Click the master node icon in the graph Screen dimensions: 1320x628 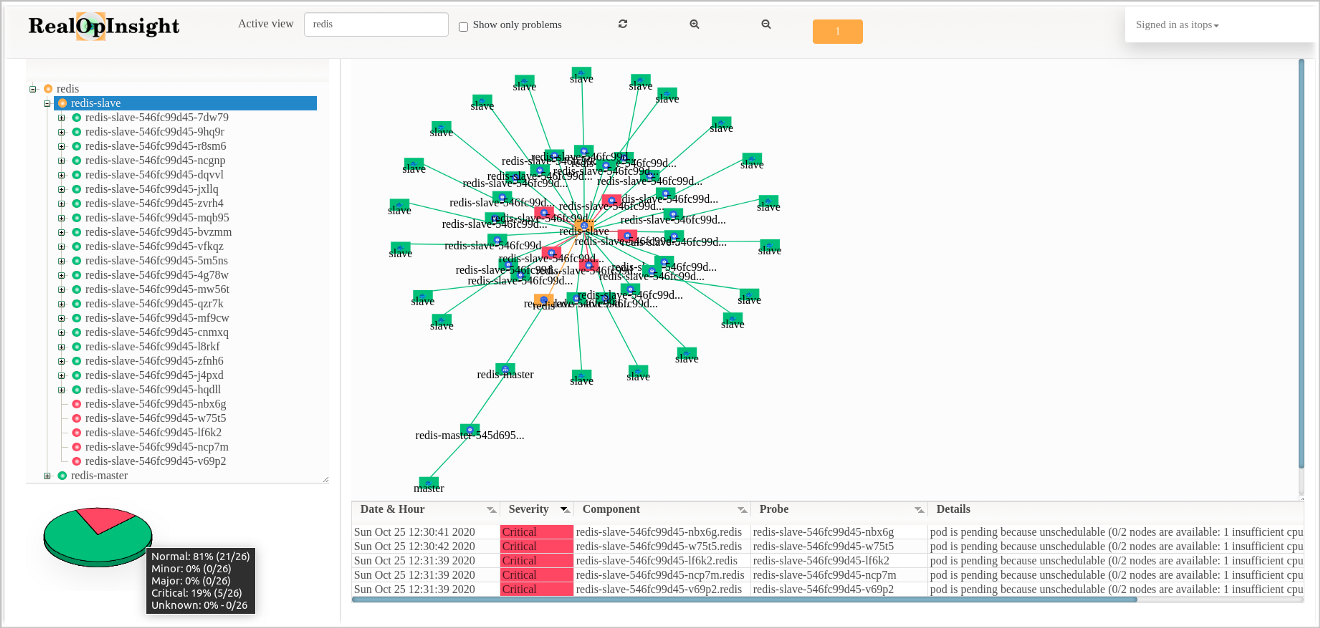429,482
